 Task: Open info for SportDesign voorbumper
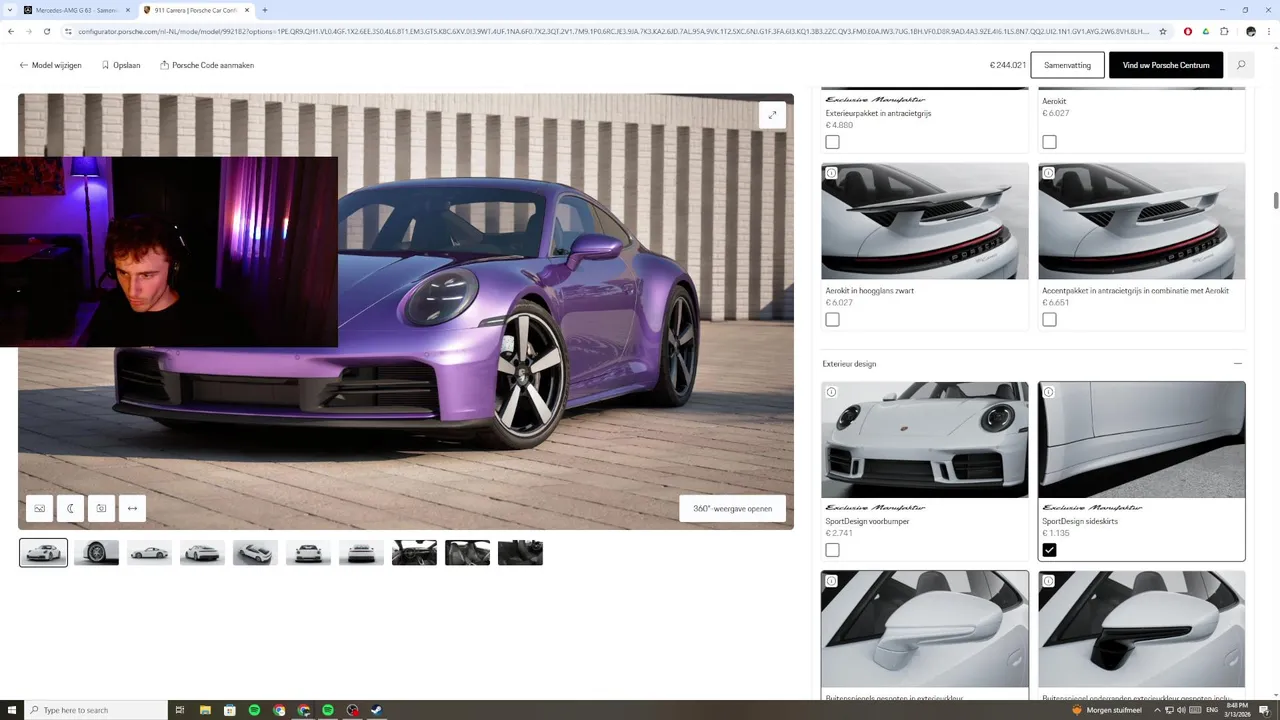point(832,392)
